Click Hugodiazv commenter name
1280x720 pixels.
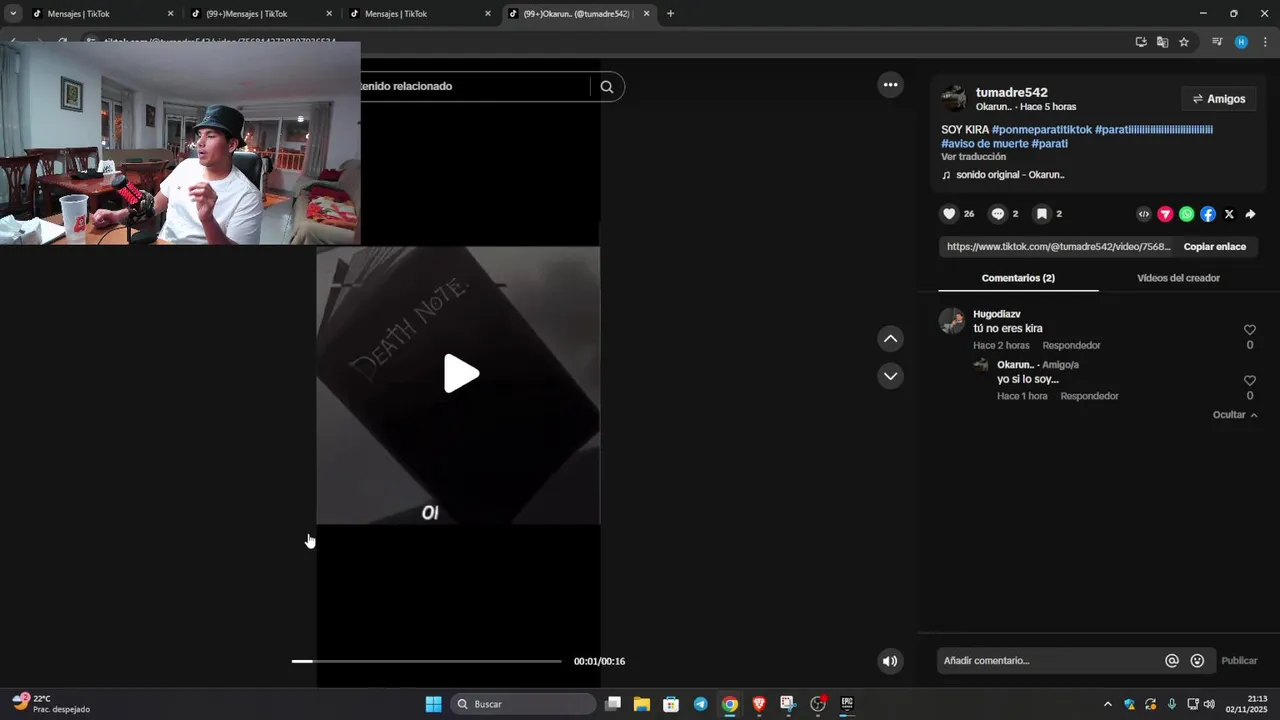click(x=996, y=314)
